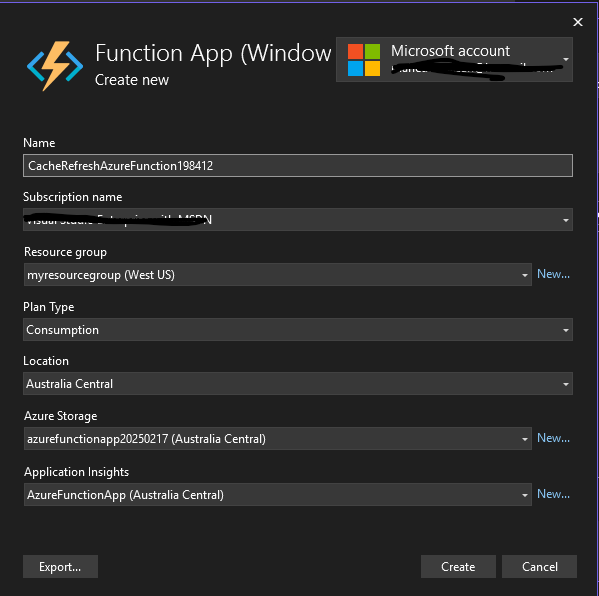Open the Azure Storage dropdown arrow
Image resolution: width=599 pixels, height=596 pixels.
[x=525, y=439]
